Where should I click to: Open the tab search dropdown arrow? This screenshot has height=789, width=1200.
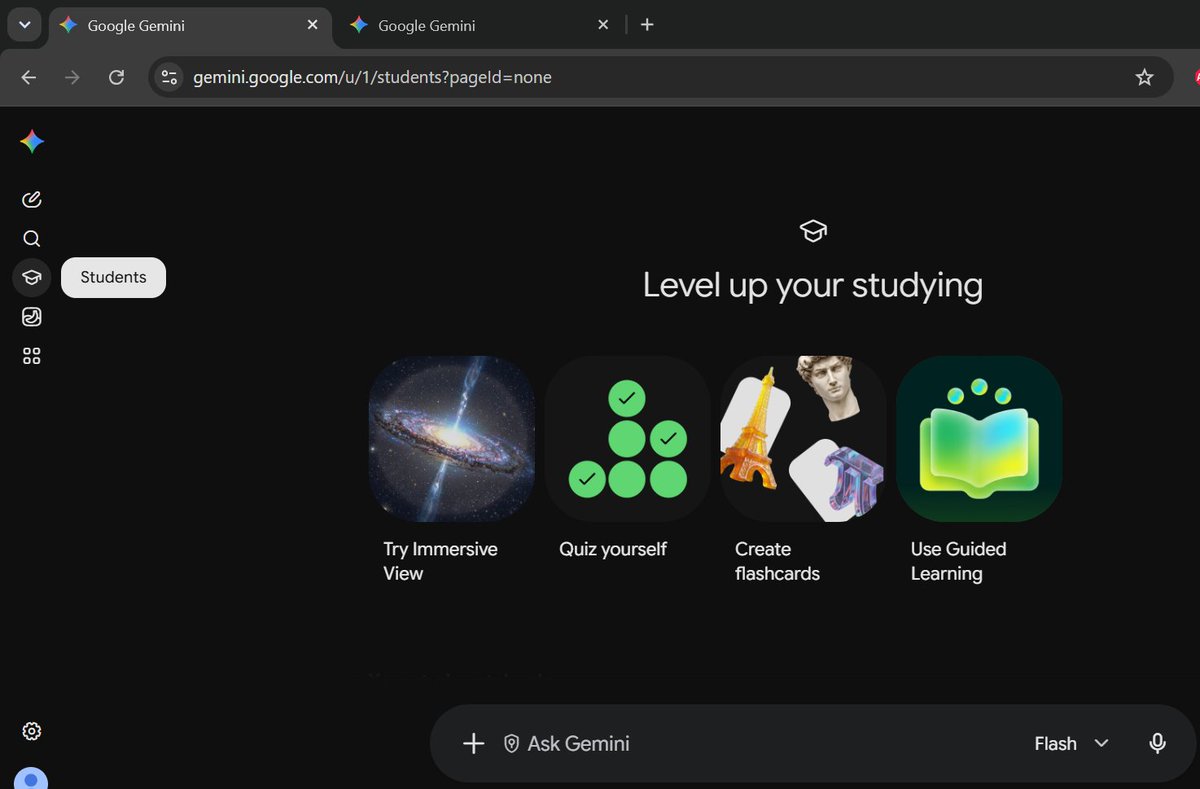(x=25, y=25)
